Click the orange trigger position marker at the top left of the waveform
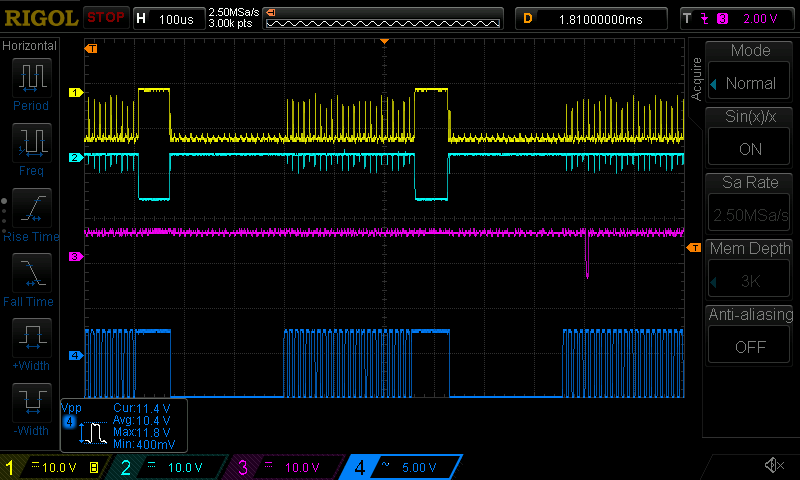 [91, 48]
